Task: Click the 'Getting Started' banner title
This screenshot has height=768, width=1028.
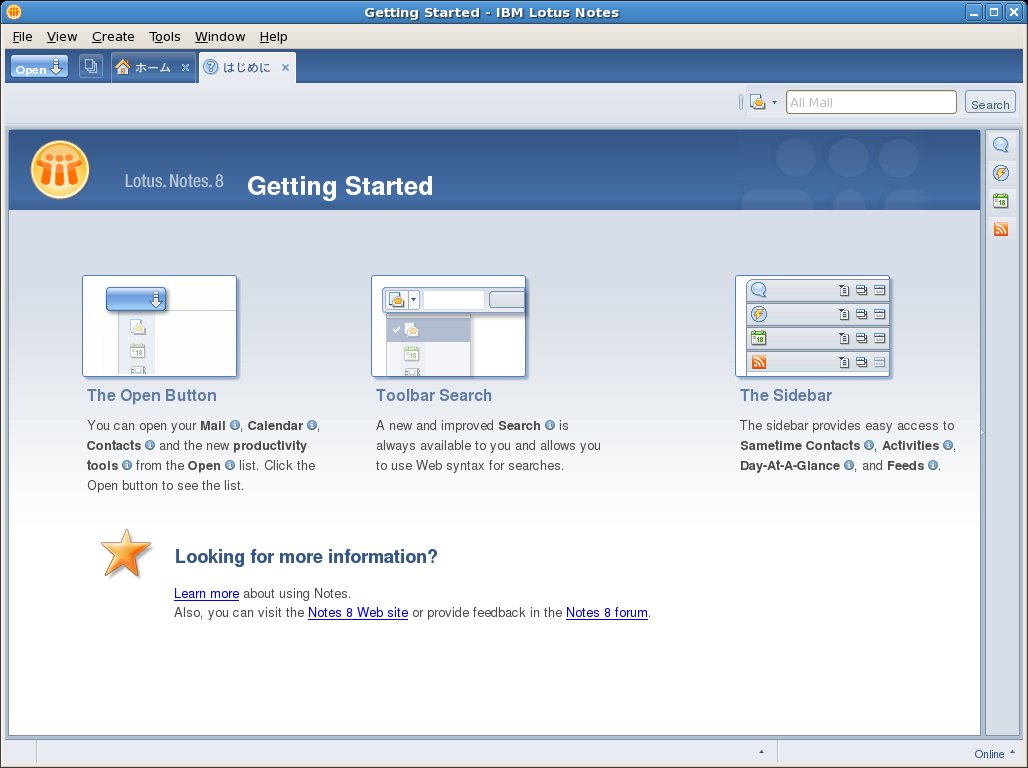Action: [340, 186]
